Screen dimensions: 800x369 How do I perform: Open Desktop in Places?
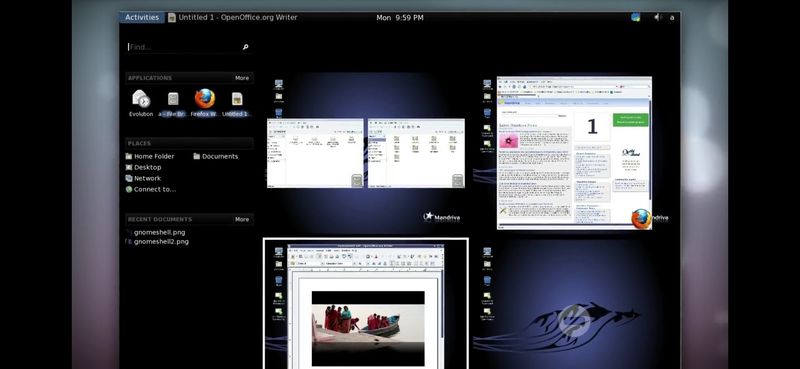(143, 167)
